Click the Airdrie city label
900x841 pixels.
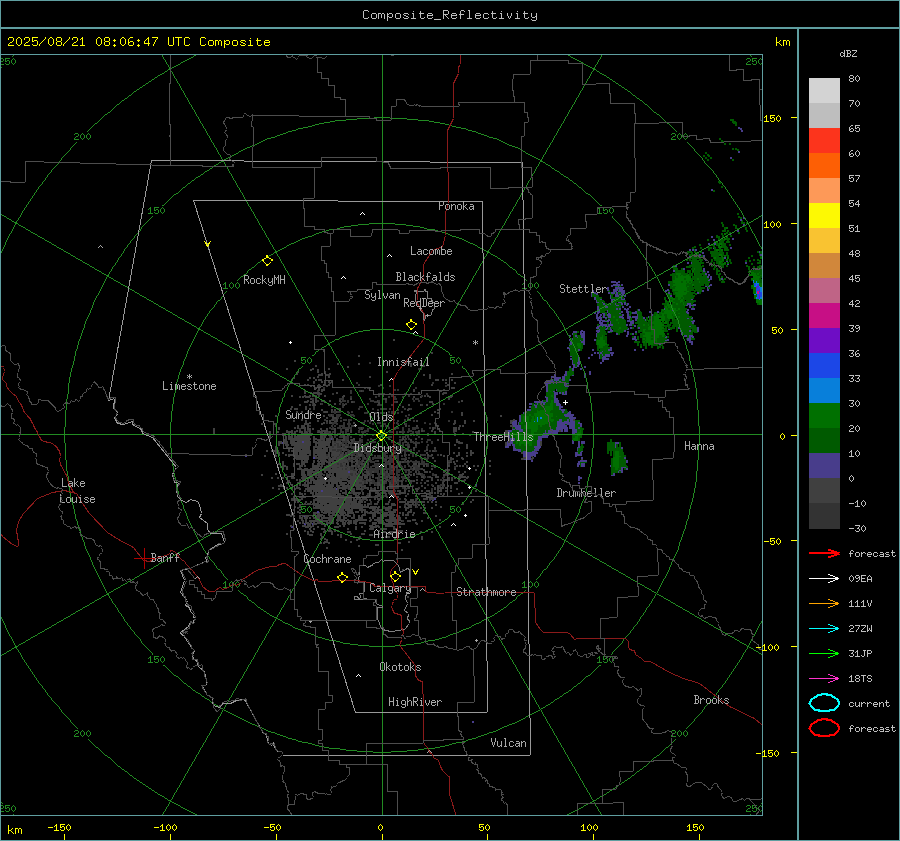[x=394, y=534]
